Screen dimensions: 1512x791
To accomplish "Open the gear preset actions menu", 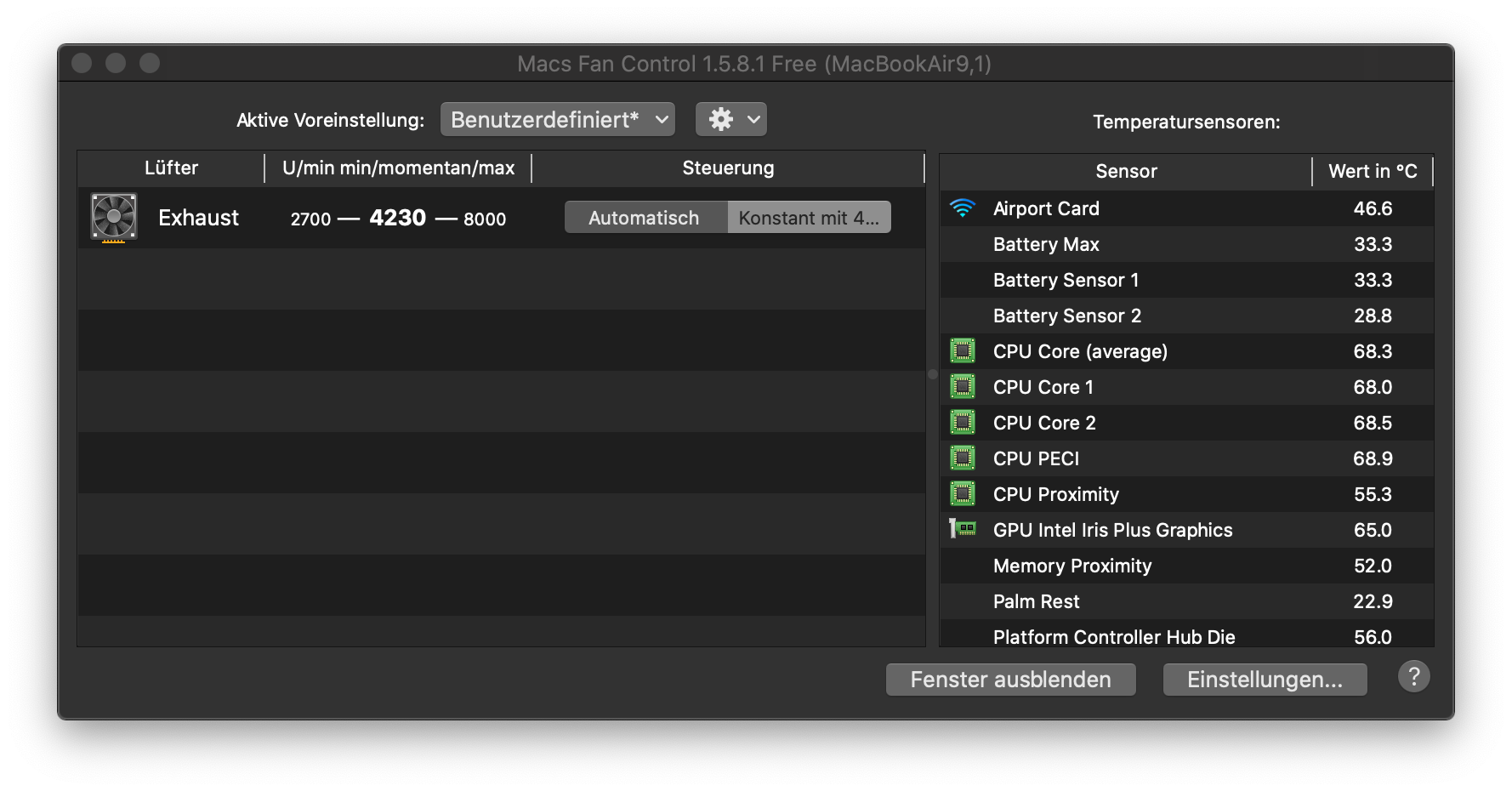I will click(x=731, y=120).
